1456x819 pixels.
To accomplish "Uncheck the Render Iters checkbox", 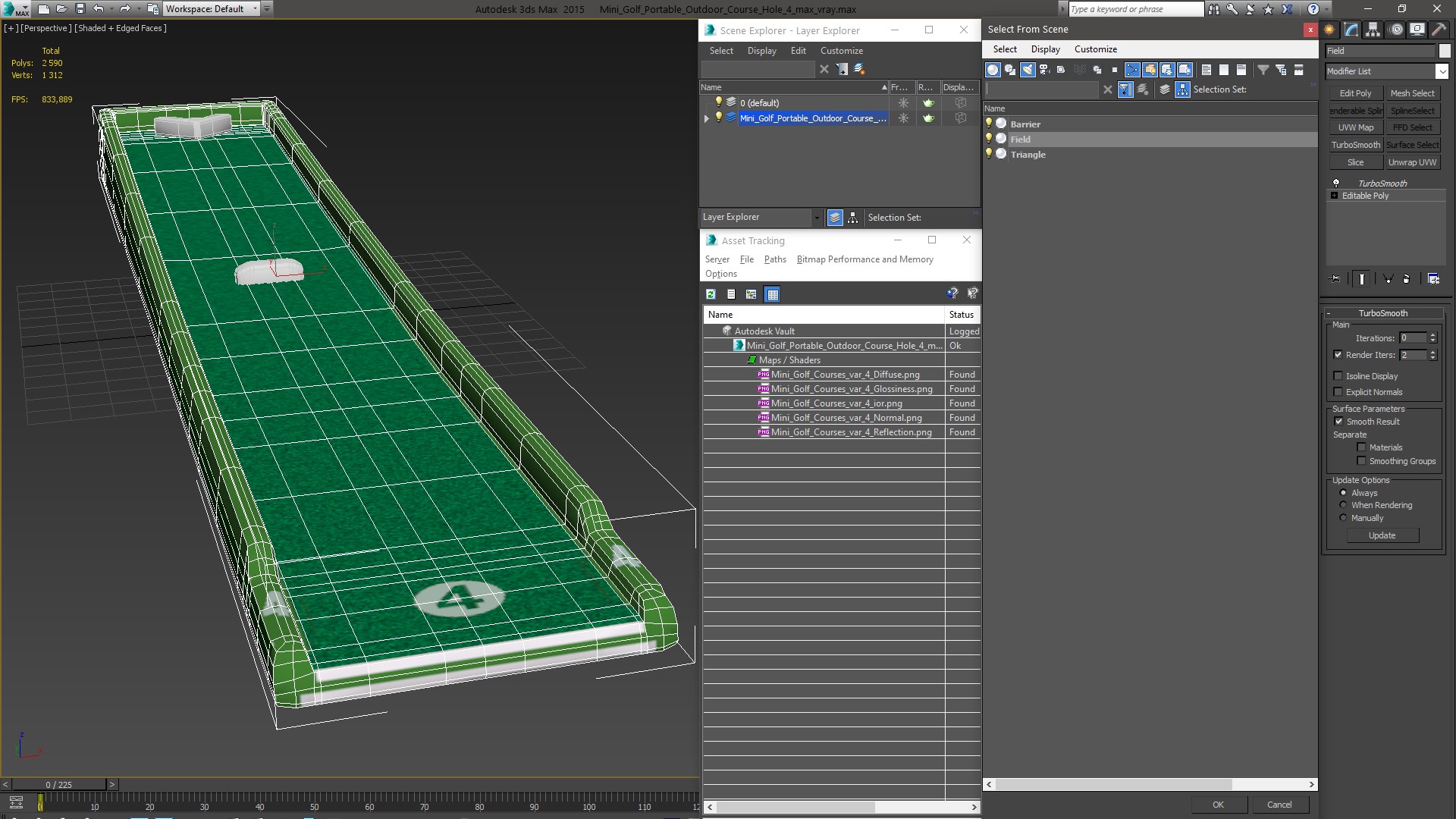I will pyautogui.click(x=1338, y=354).
